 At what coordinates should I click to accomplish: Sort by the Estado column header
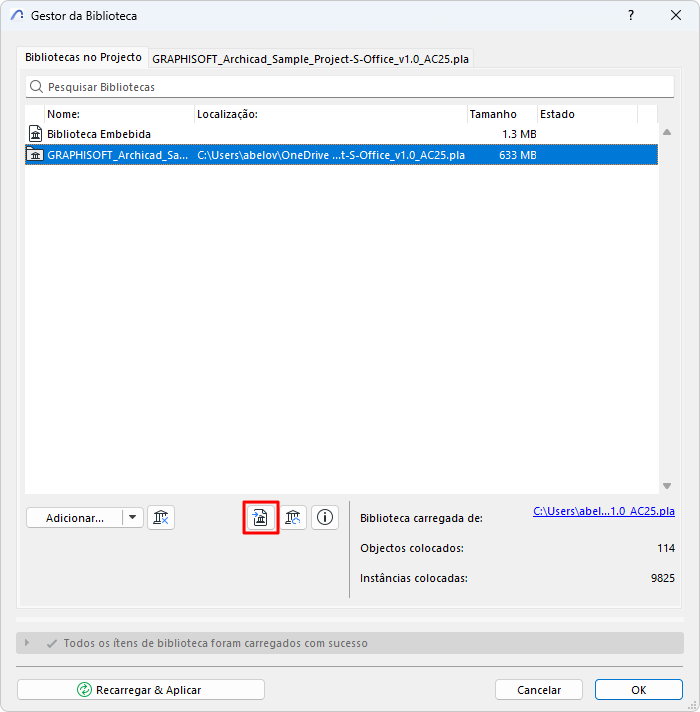[x=587, y=114]
